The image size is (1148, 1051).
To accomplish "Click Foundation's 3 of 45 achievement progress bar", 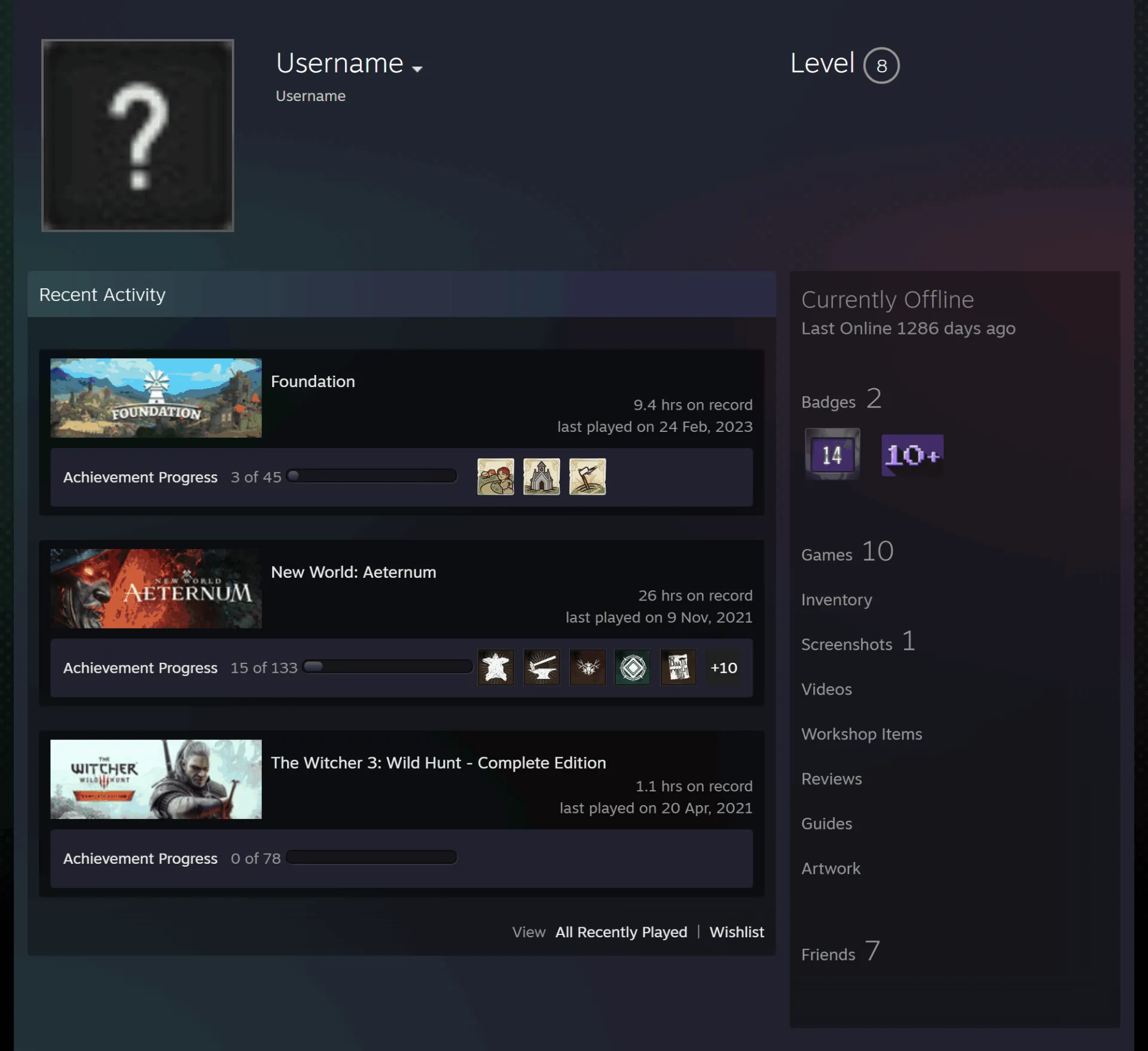I will (371, 476).
